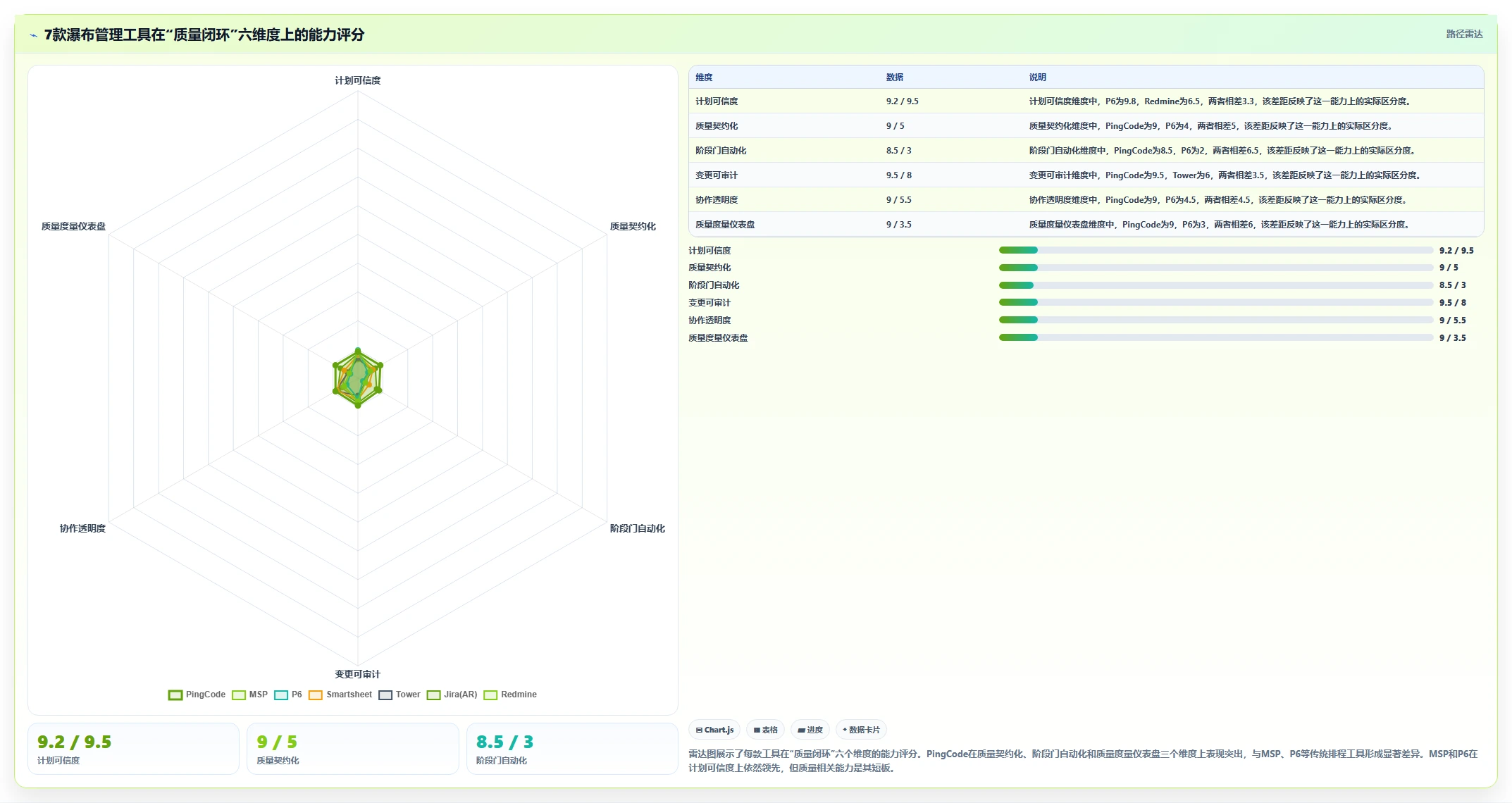Click the 路径雷达 tag at top right
This screenshot has width=1512, height=803.
tap(1464, 34)
